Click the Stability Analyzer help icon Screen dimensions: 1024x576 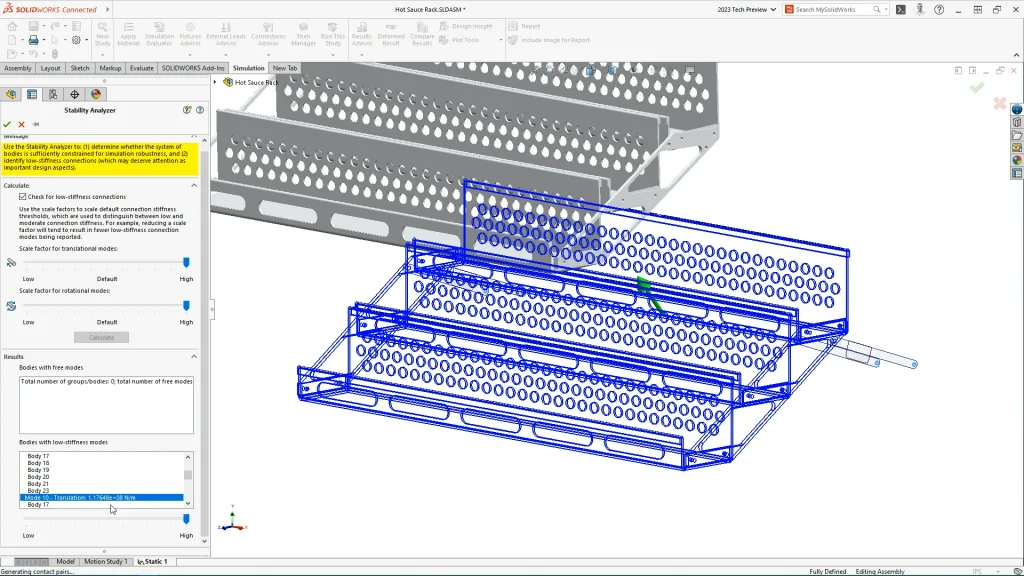click(199, 110)
